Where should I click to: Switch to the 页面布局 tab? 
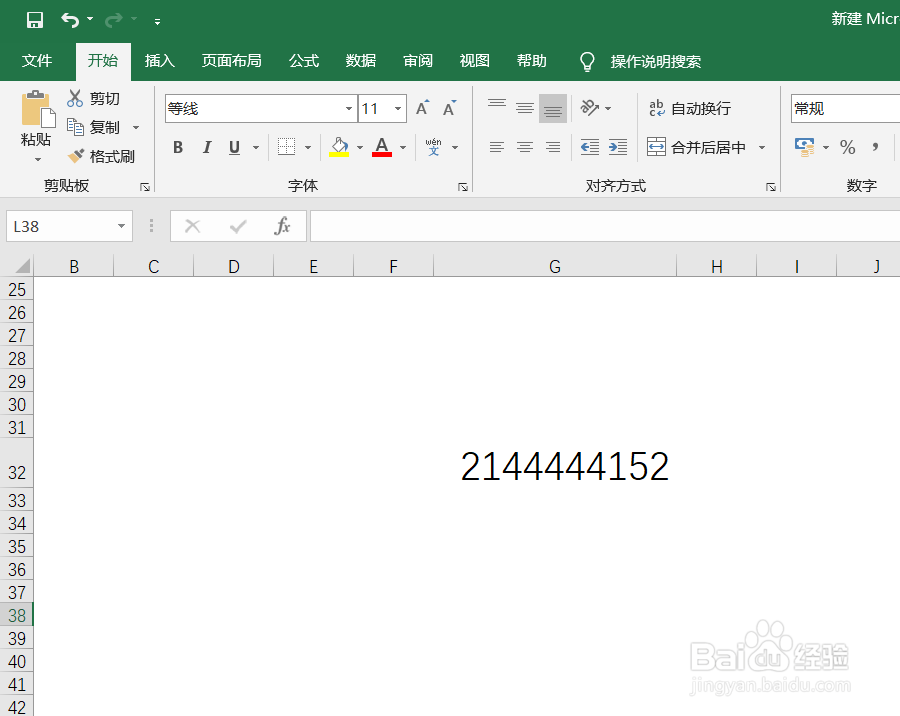[x=231, y=61]
